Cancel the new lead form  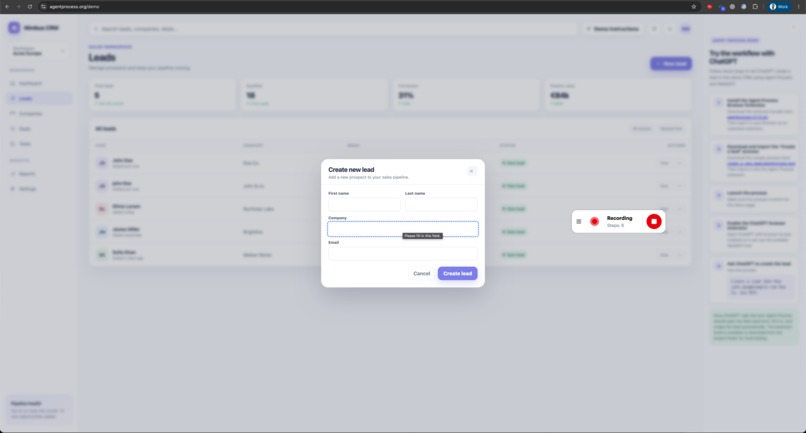422,274
